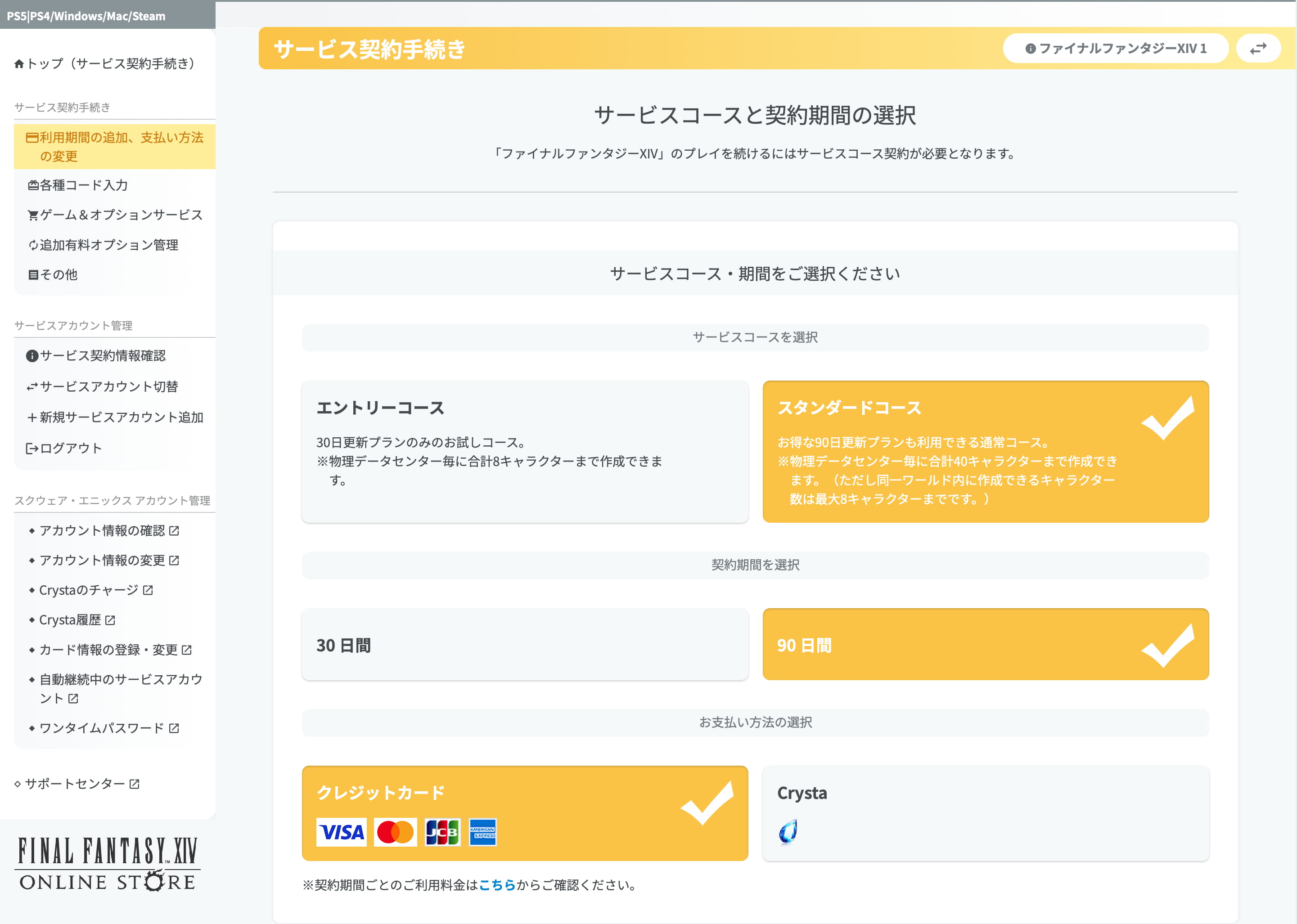Viewport: 1297px width, 924px height.
Task: Open external link icon for Crysta履歴
Action: click(110, 620)
